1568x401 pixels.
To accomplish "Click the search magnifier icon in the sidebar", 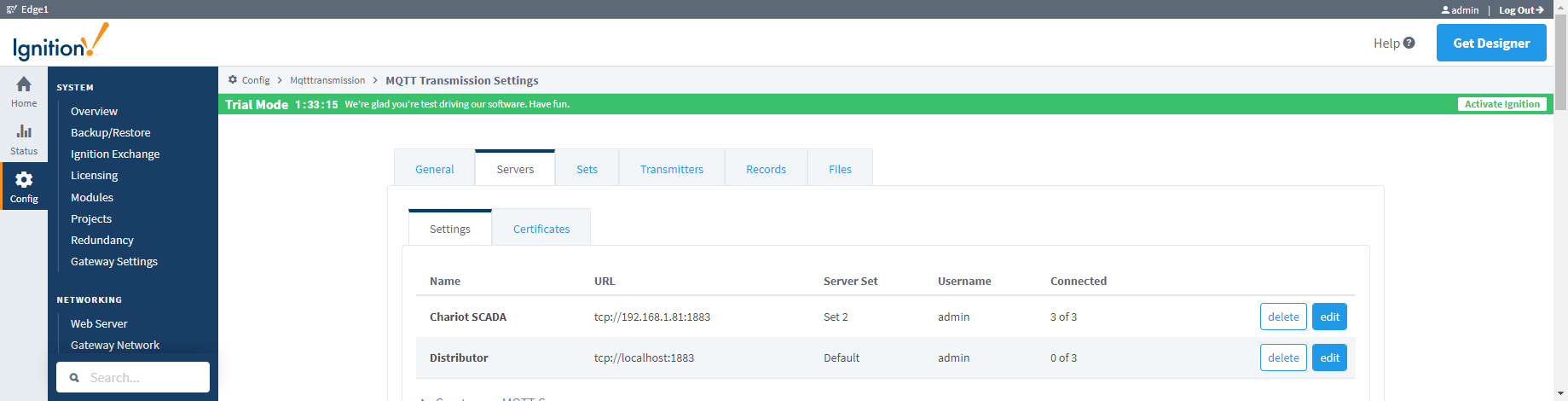I will point(74,377).
